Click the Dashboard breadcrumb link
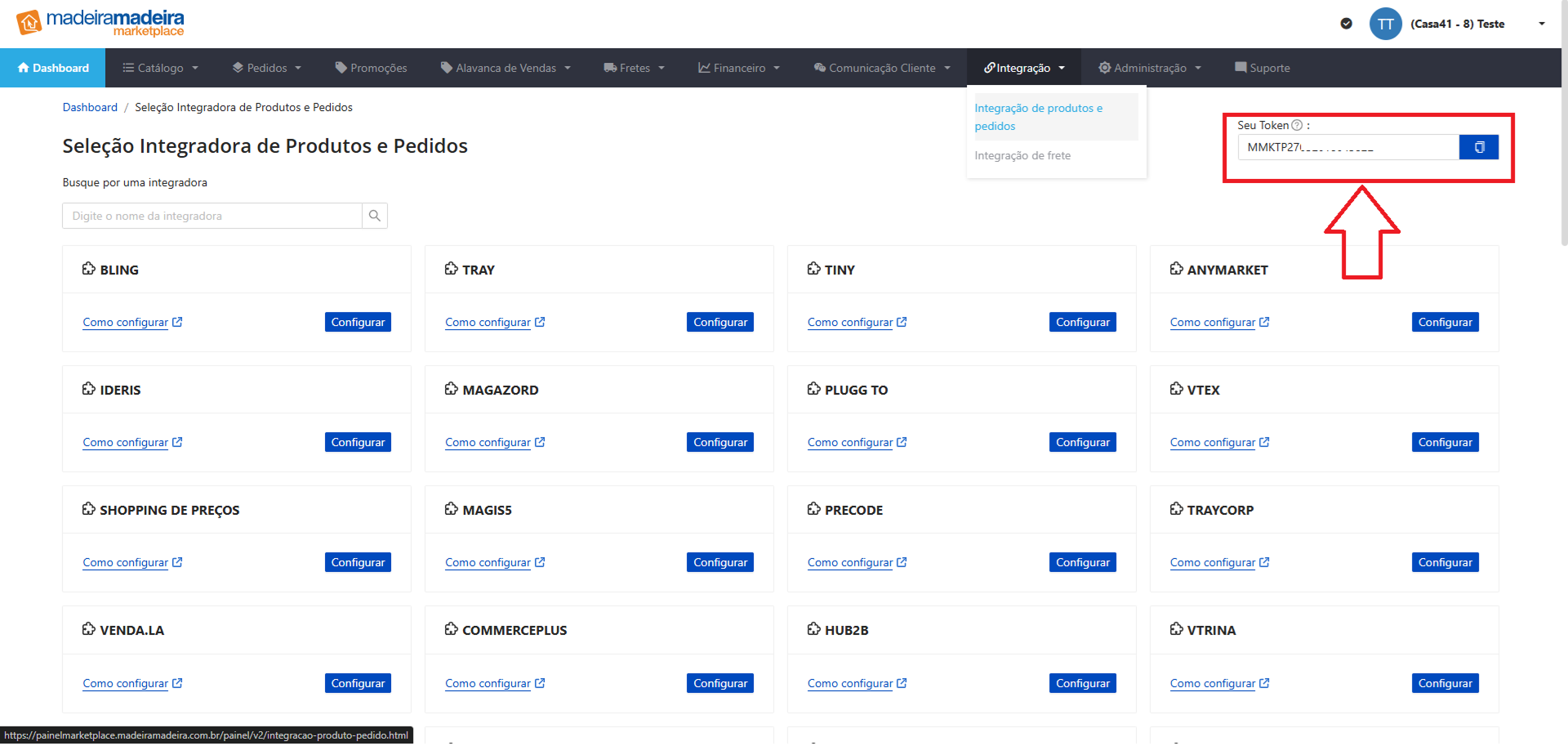1568x746 pixels. [x=90, y=107]
